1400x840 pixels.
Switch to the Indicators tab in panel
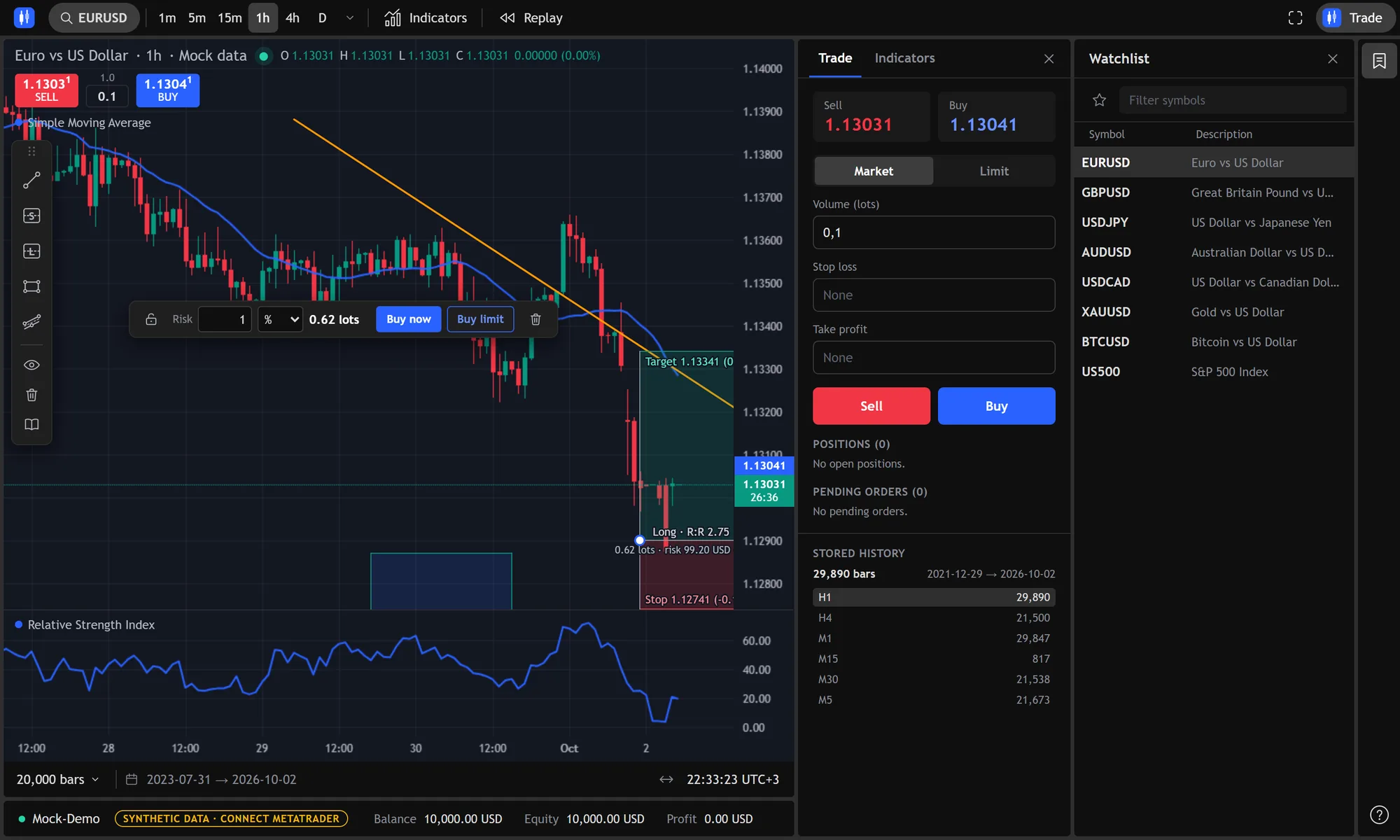click(x=904, y=58)
